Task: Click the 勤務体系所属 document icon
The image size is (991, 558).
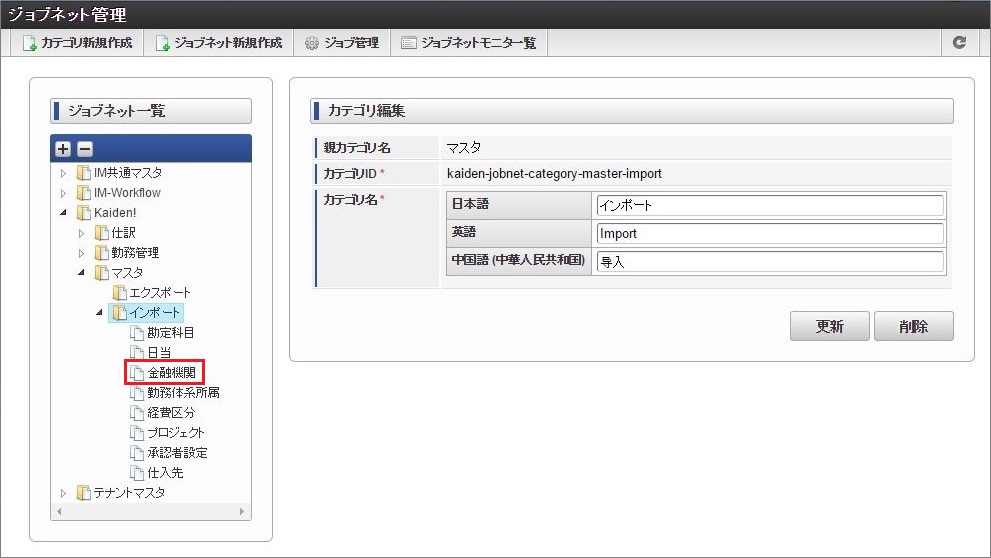Action: [x=137, y=392]
